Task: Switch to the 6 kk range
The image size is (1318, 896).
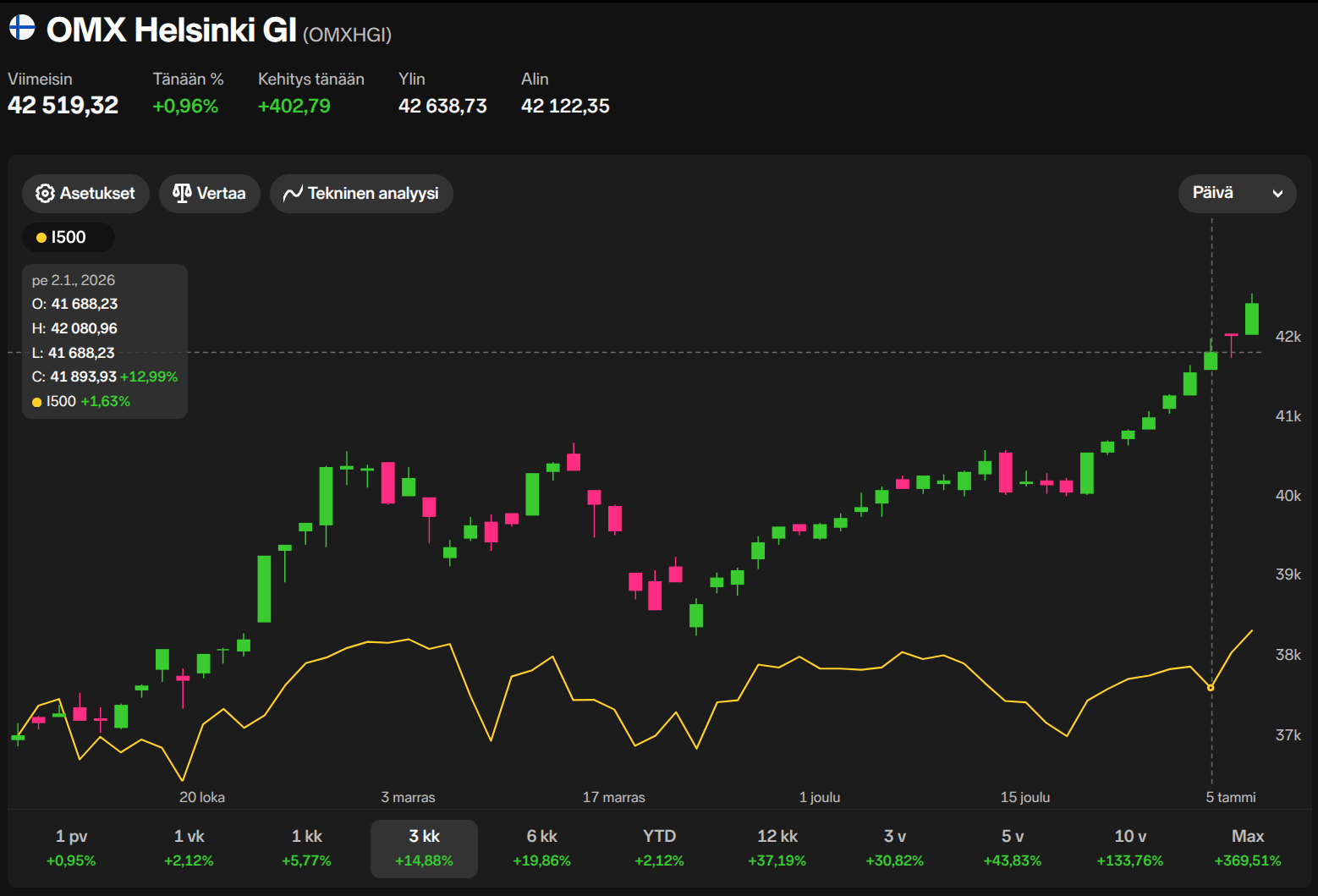Action: pyautogui.click(x=541, y=848)
